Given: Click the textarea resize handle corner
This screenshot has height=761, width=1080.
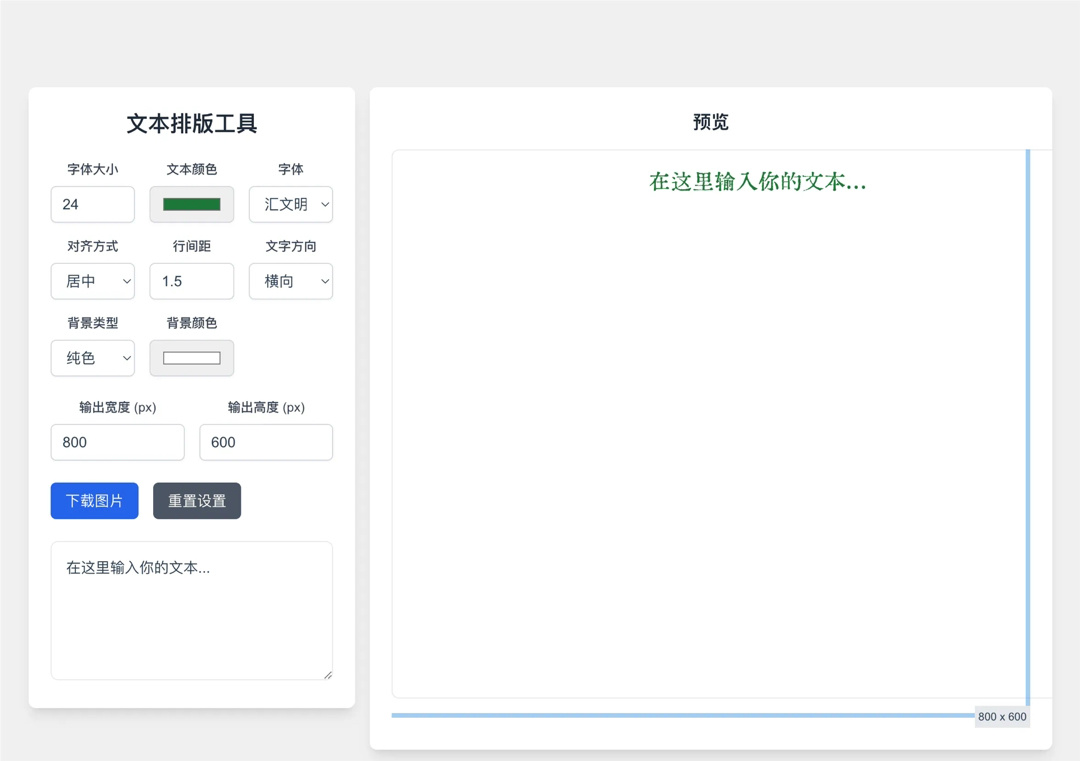Looking at the screenshot, I should (328, 675).
